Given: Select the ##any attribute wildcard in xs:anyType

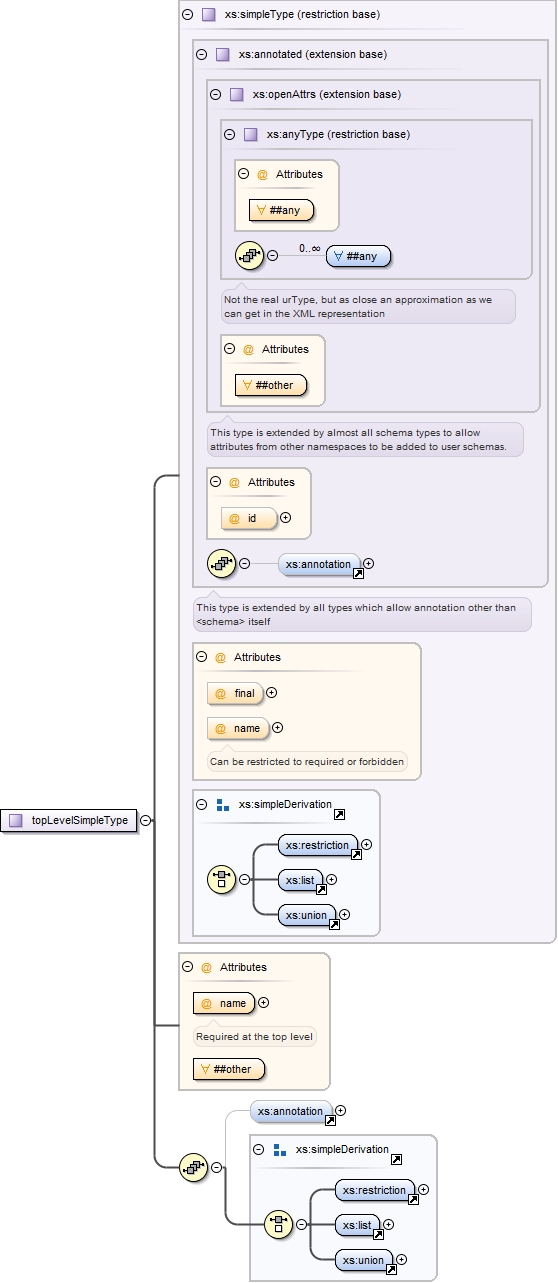Looking at the screenshot, I should point(282,210).
